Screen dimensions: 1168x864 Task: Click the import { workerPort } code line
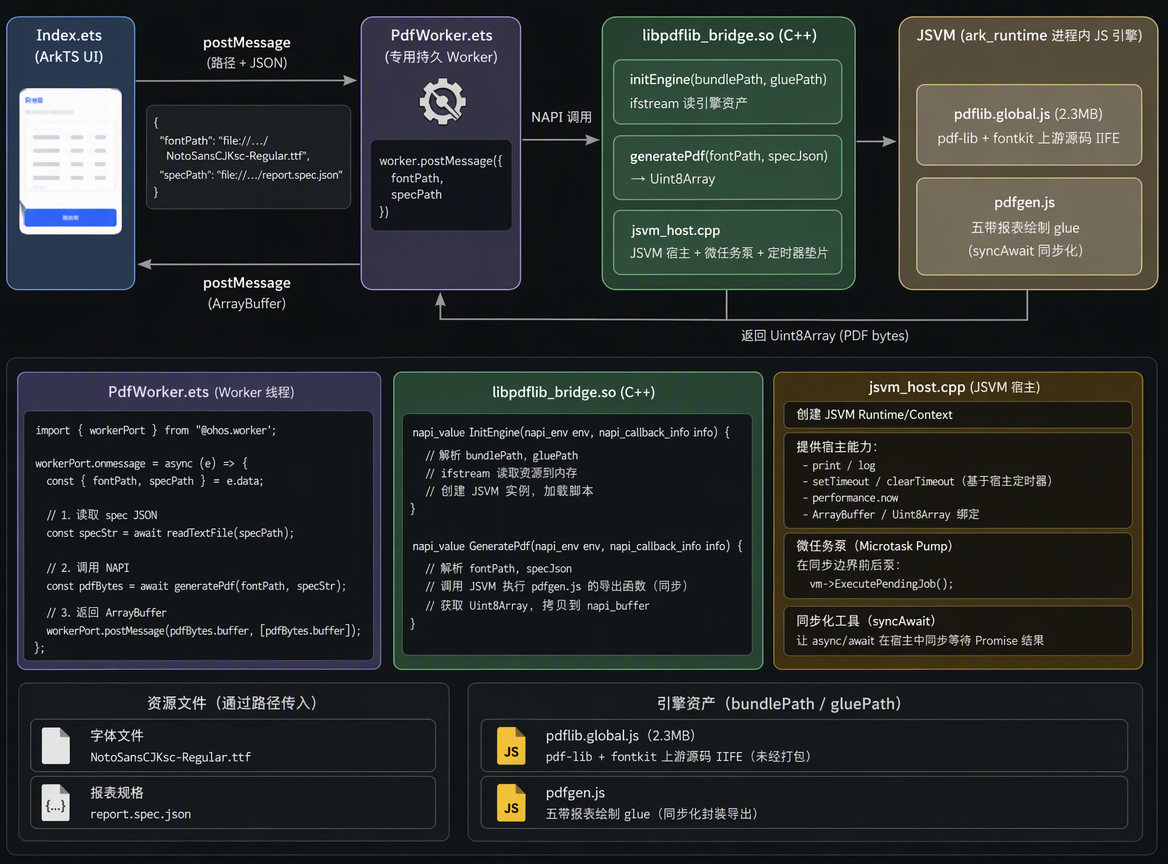pyautogui.click(x=156, y=431)
